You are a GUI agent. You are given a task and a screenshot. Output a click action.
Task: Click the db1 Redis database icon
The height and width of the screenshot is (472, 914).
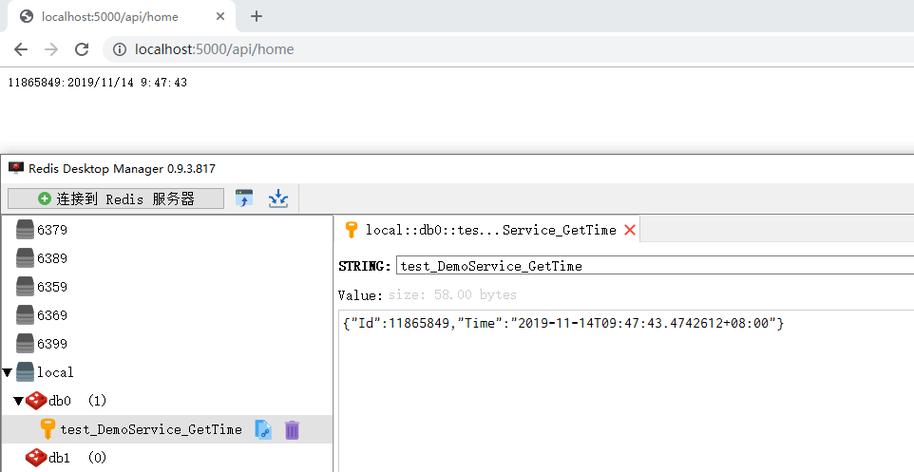coord(36,457)
